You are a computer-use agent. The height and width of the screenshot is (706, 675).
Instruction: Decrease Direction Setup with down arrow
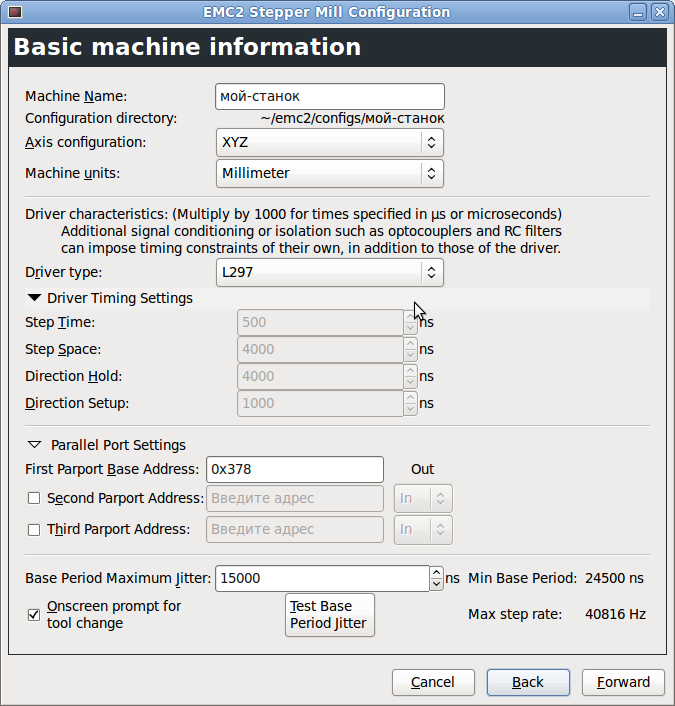[x=410, y=410]
